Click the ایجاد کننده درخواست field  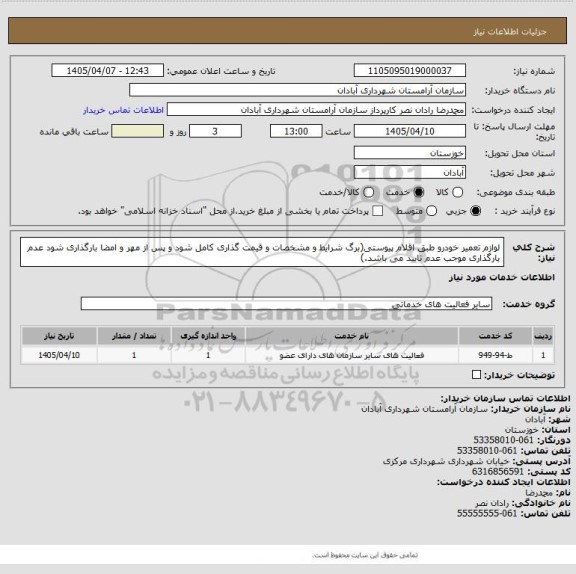click(x=316, y=110)
